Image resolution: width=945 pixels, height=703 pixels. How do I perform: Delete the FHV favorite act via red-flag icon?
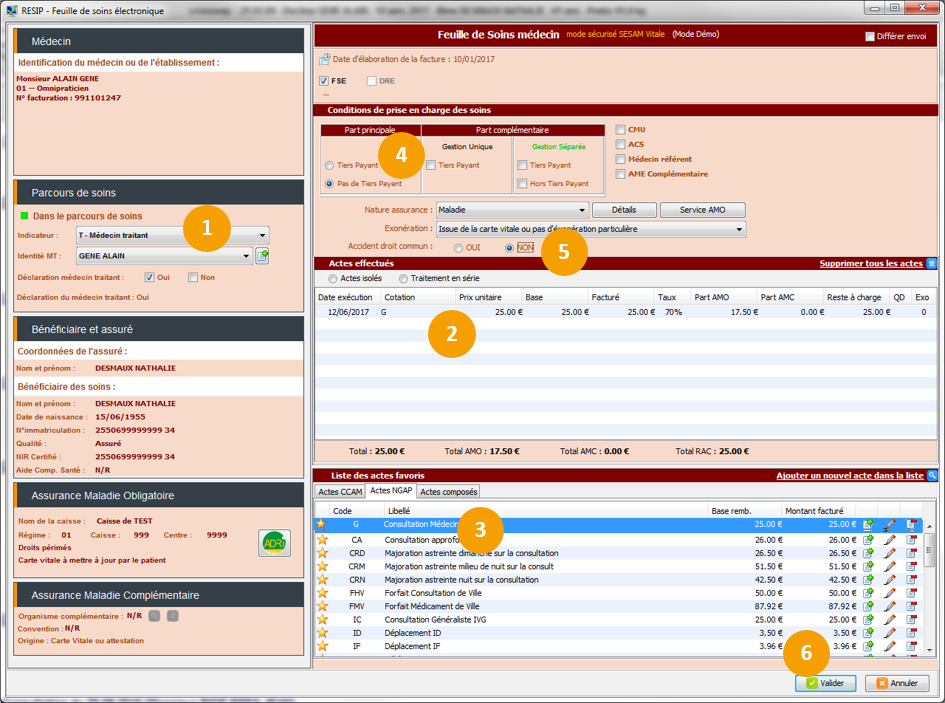click(911, 593)
